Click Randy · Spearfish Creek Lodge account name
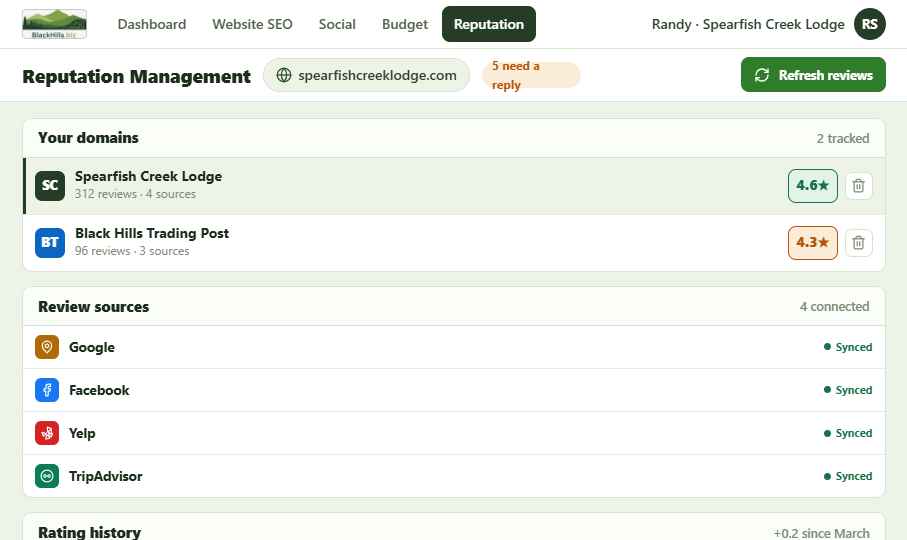Viewport: 907px width, 540px height. pyautogui.click(x=748, y=24)
